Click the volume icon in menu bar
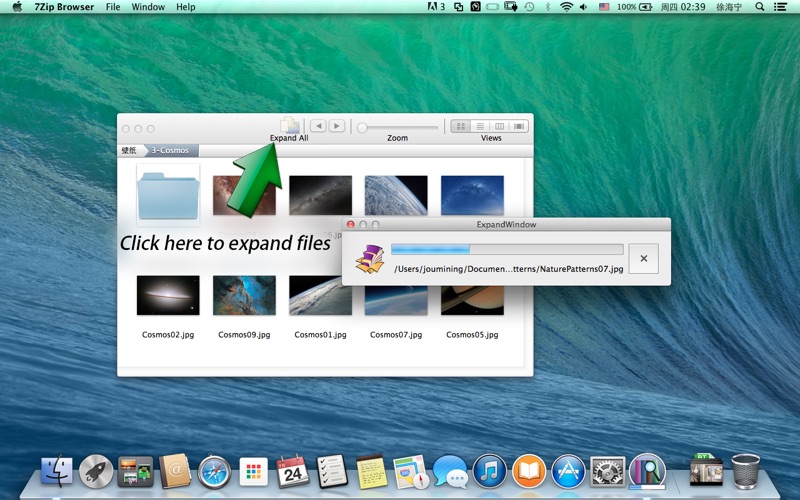Viewport: 800px width, 500px height. point(584,7)
